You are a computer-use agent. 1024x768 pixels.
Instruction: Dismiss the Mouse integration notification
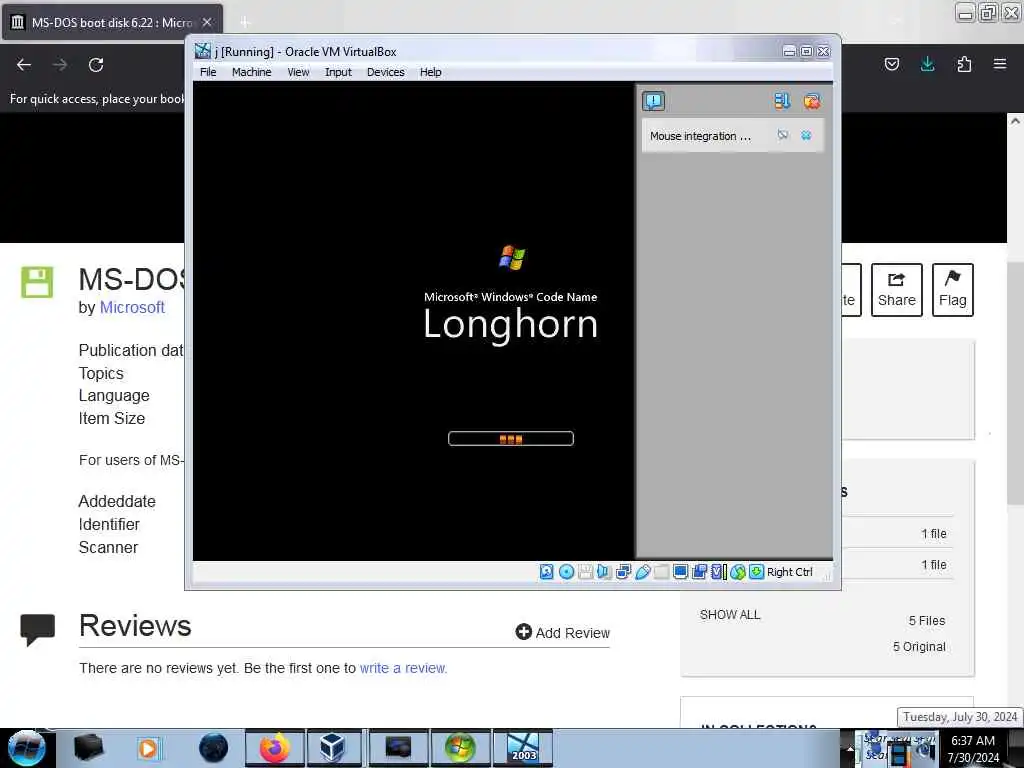tap(807, 135)
